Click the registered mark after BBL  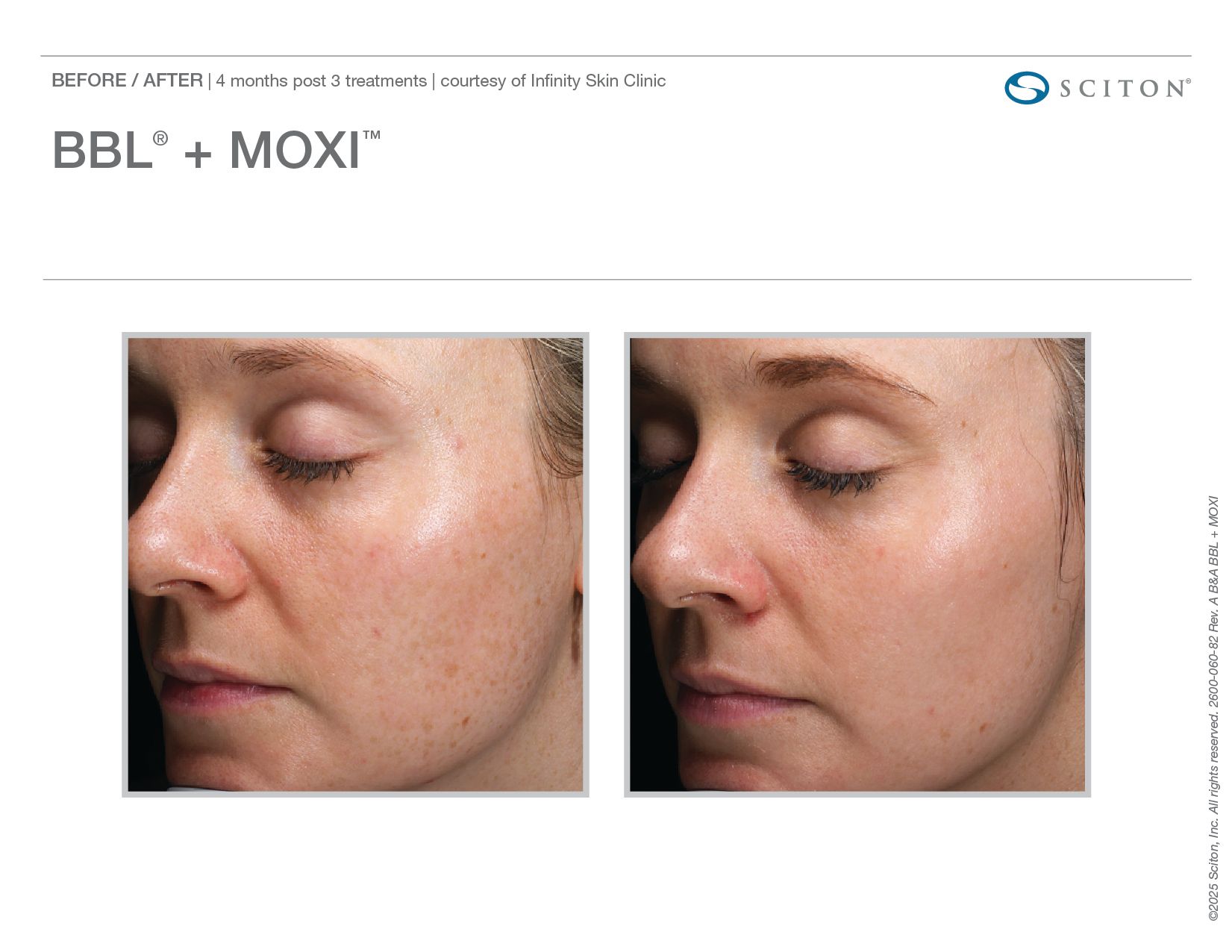pos(160,138)
